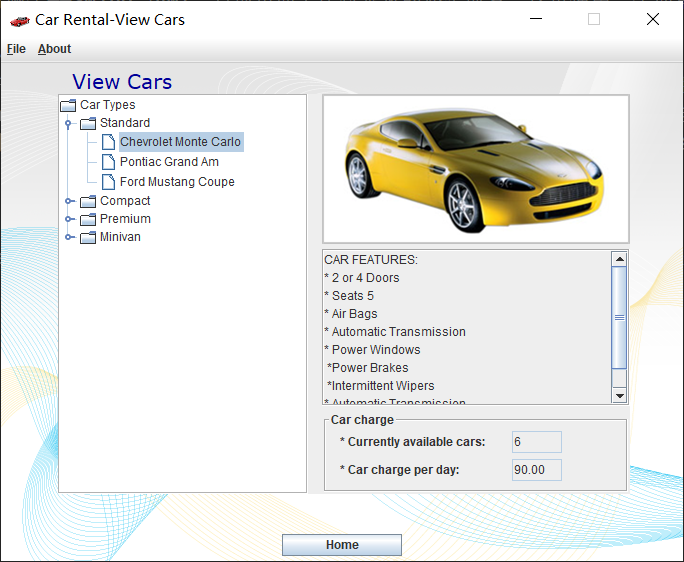Screen dimensions: 684x562
Task: Expand the Premium category node
Action: (x=68, y=219)
